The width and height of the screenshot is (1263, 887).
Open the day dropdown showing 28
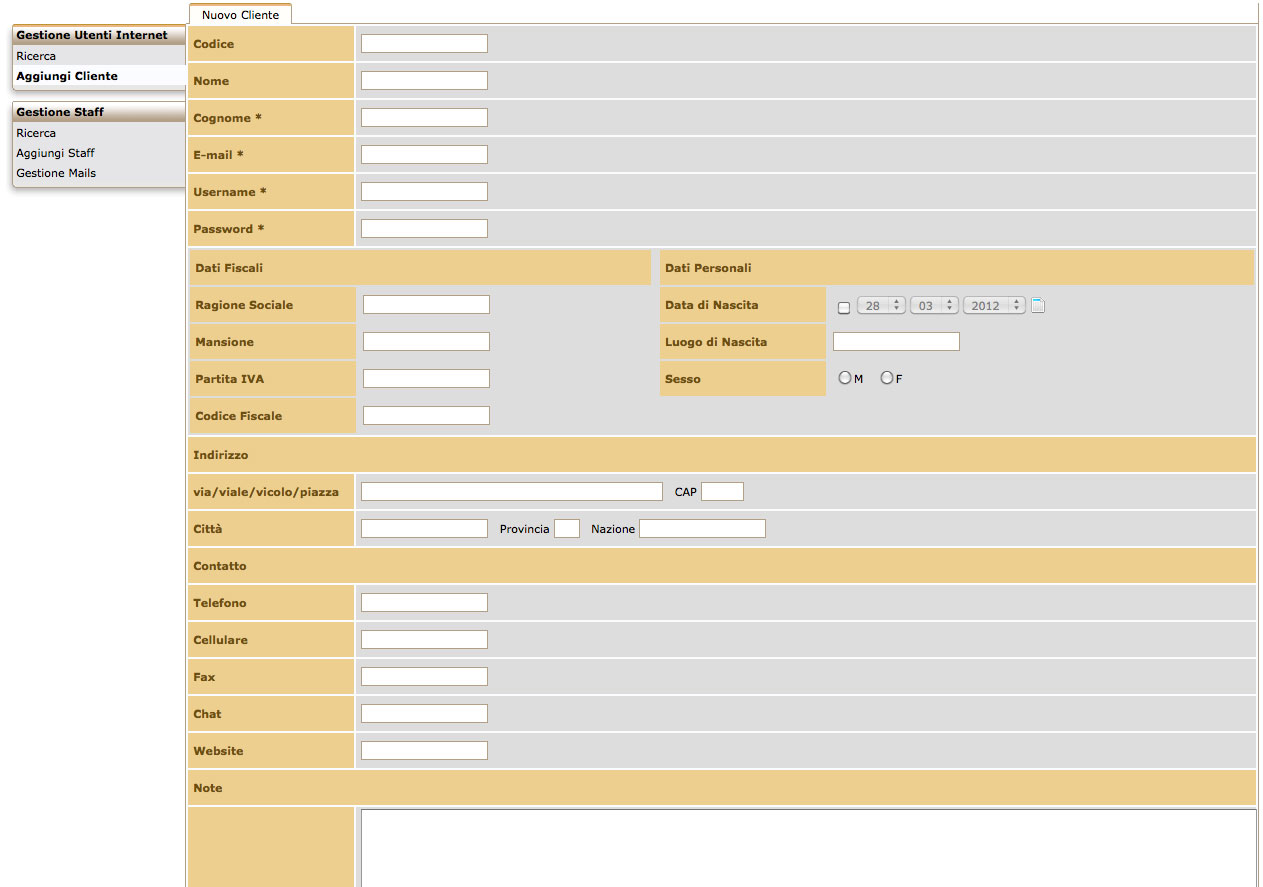pyautogui.click(x=881, y=306)
